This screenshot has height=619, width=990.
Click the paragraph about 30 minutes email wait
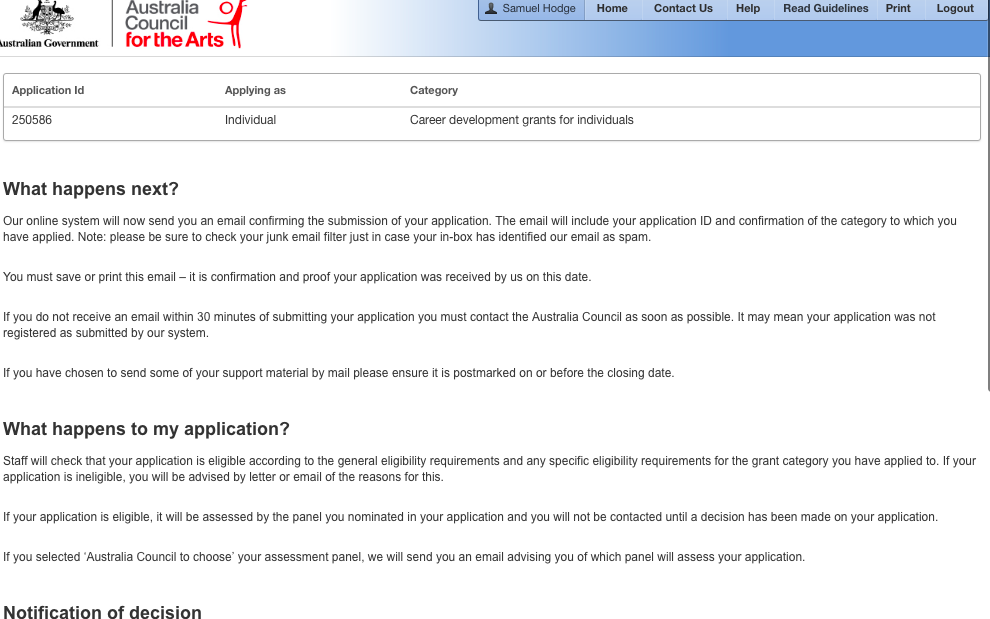469,325
